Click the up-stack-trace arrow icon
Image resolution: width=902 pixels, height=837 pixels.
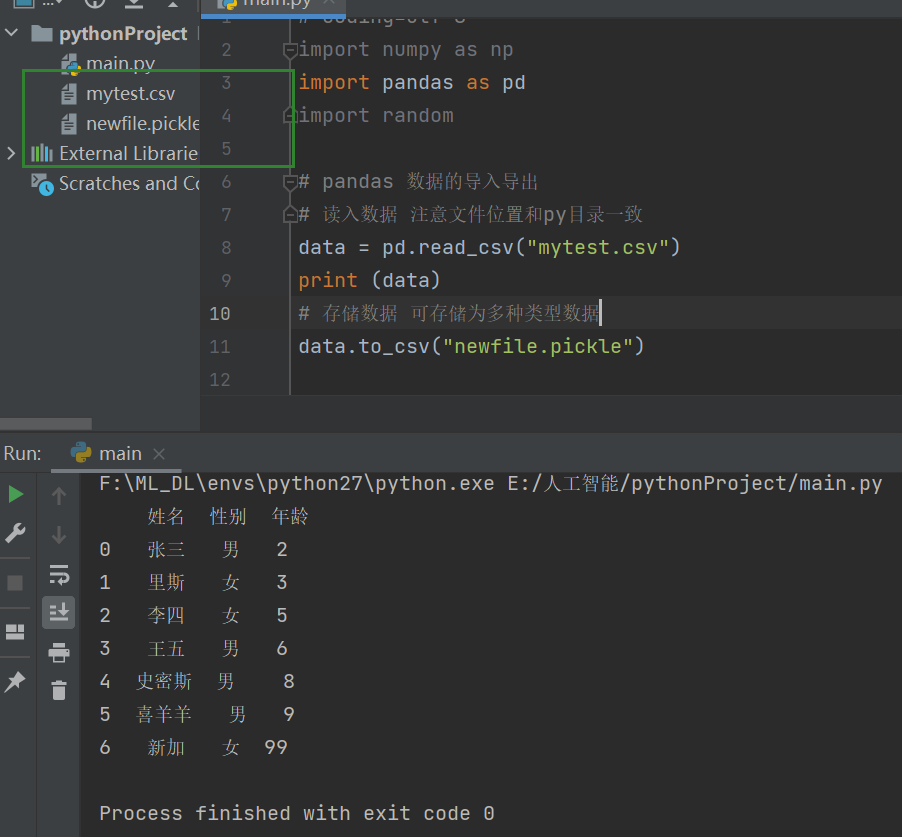(x=59, y=495)
